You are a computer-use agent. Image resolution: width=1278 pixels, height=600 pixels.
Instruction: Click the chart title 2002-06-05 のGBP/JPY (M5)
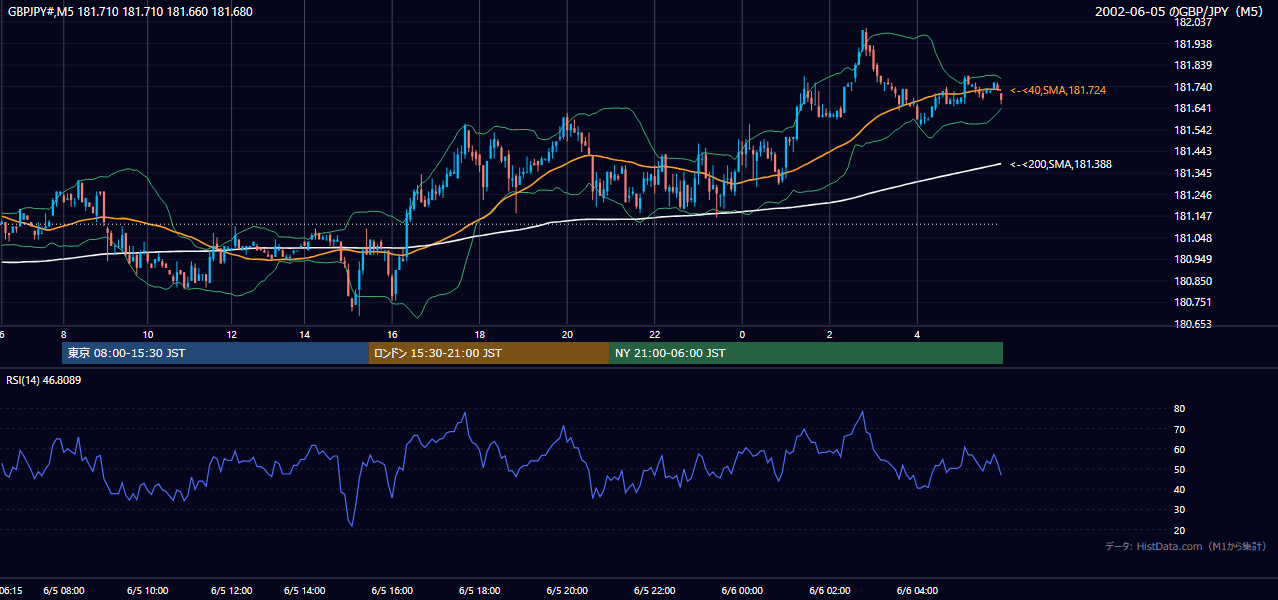(x=1180, y=12)
